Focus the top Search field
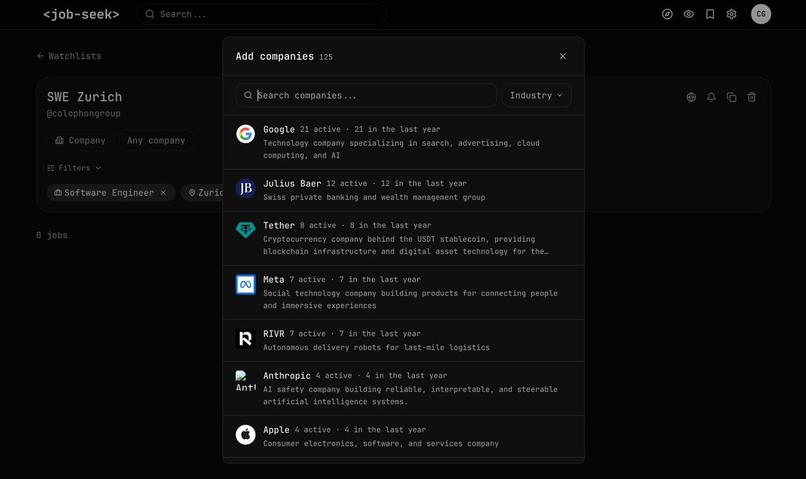 click(262, 14)
